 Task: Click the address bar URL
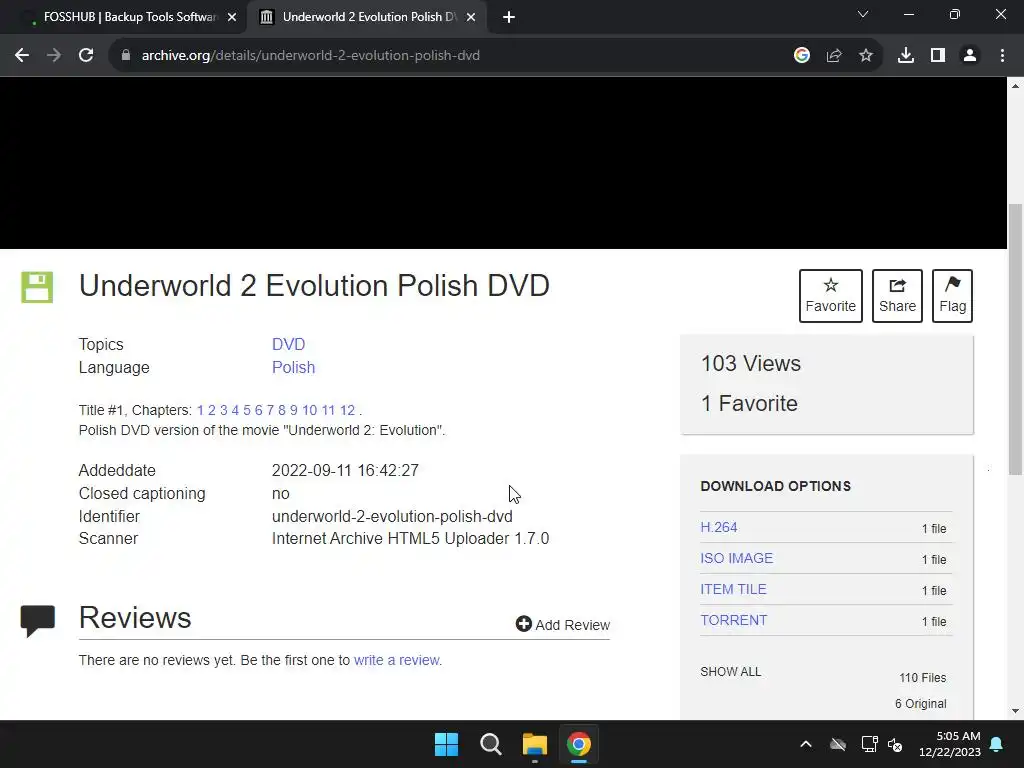311,56
